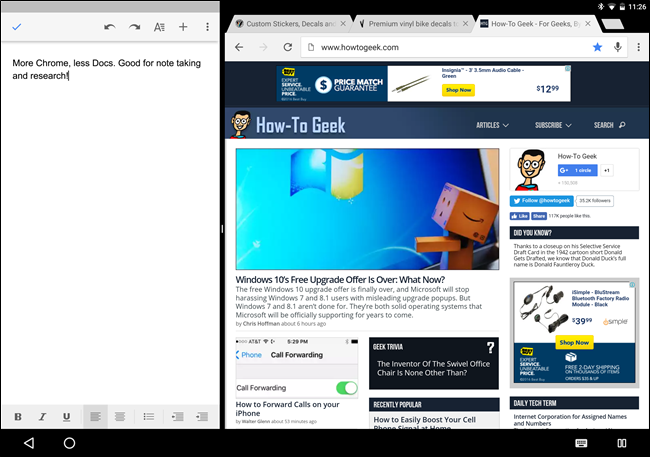
Task: Open the Docs overflow menu
Action: (207, 27)
